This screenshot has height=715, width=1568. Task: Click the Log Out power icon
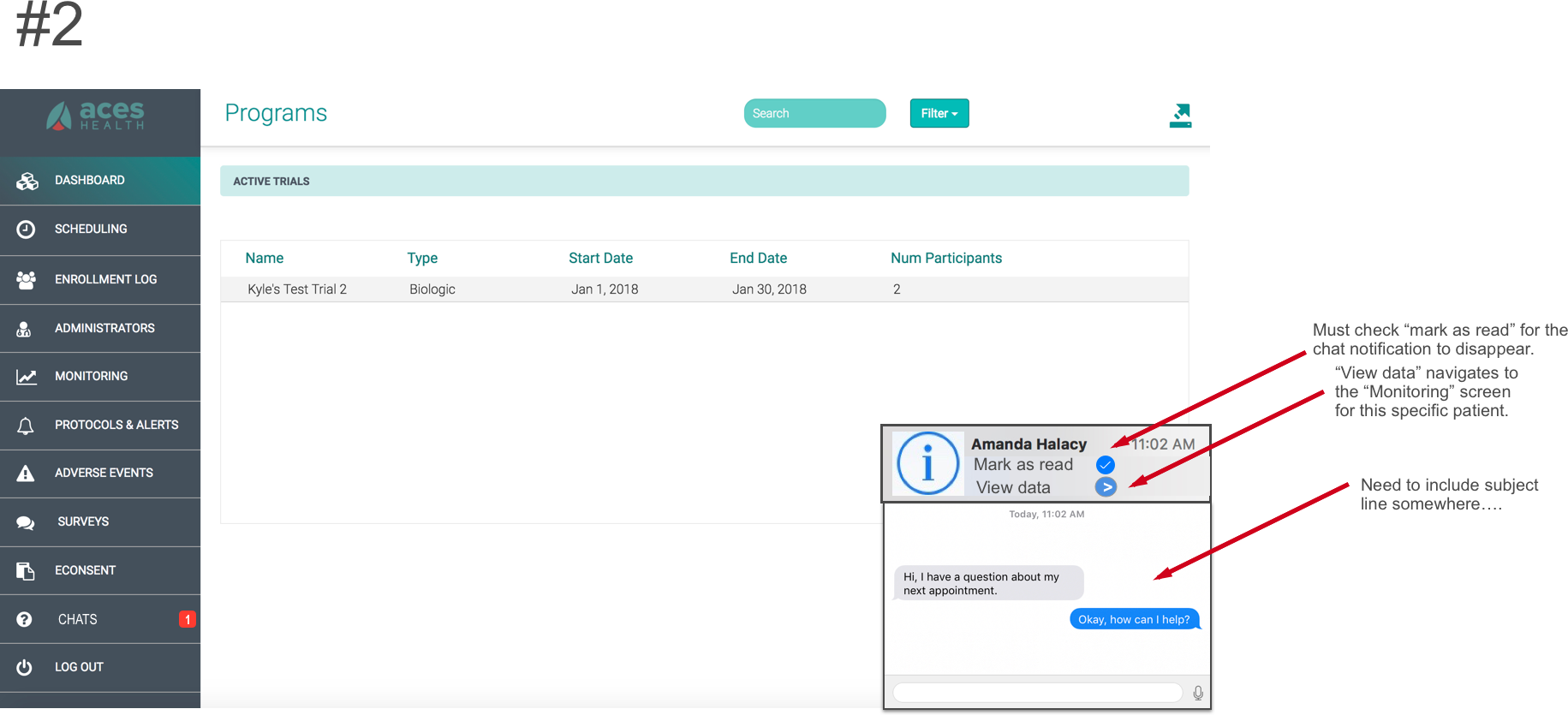point(24,667)
